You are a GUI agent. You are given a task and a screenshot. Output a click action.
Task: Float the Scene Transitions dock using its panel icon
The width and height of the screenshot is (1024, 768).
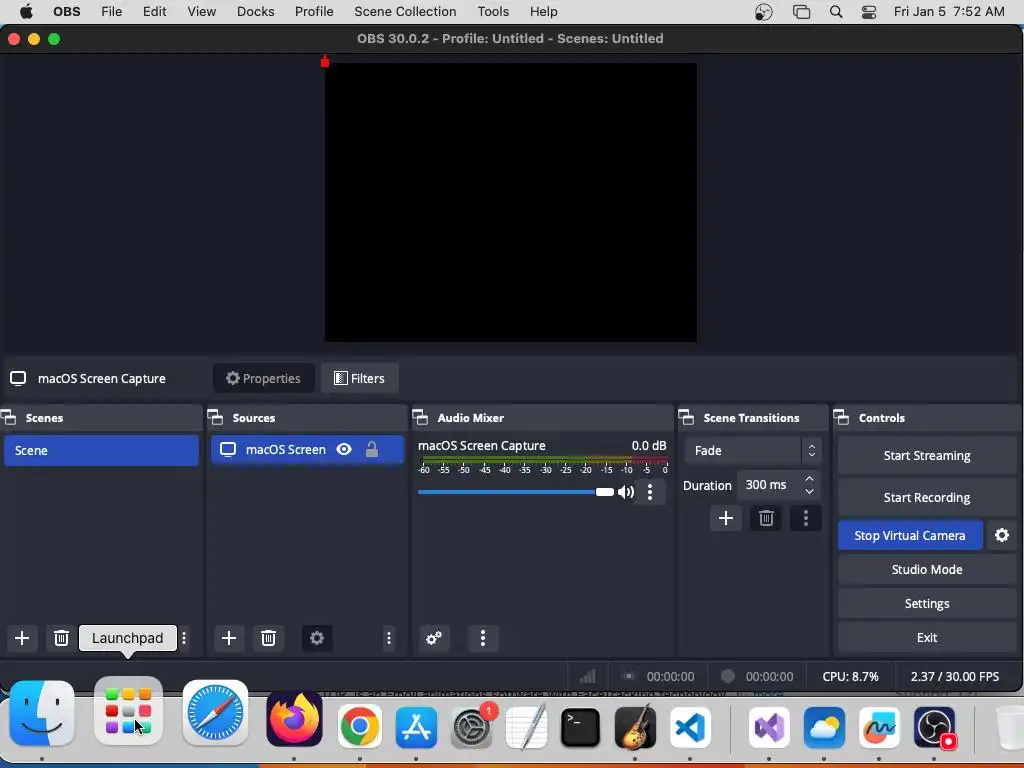(x=686, y=418)
